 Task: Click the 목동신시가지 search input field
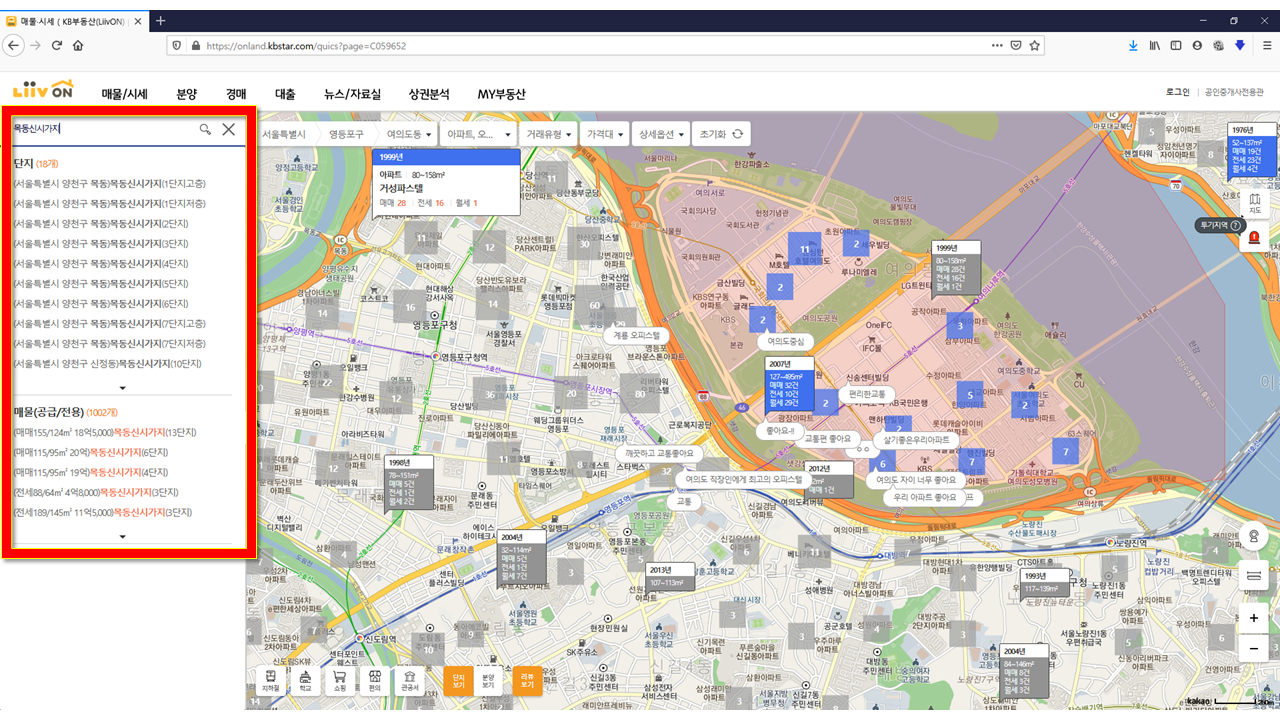point(104,129)
